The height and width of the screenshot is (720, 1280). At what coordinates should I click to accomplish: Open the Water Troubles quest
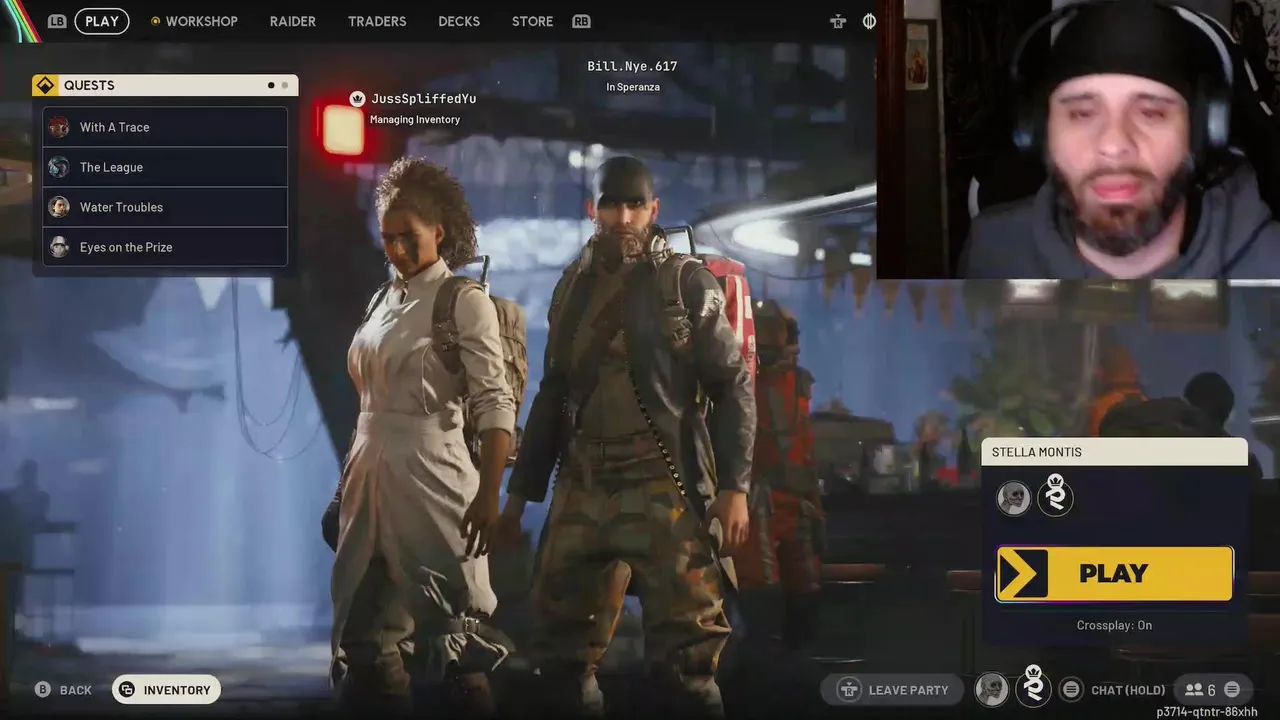[165, 207]
